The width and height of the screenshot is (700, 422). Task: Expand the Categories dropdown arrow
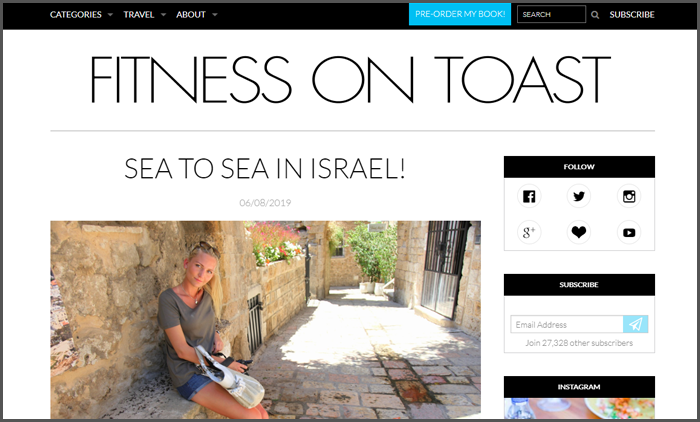click(x=110, y=15)
